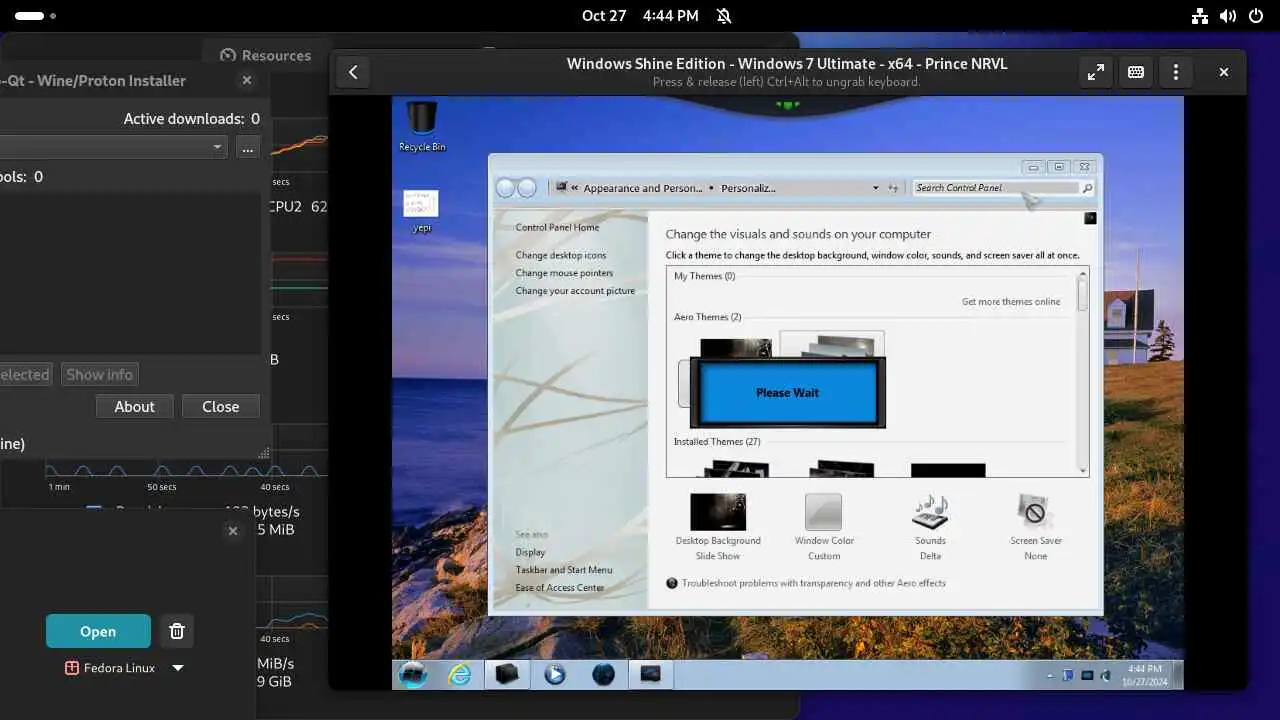The height and width of the screenshot is (720, 1280).
Task: Refresh the Control Panel address bar
Action: [893, 188]
